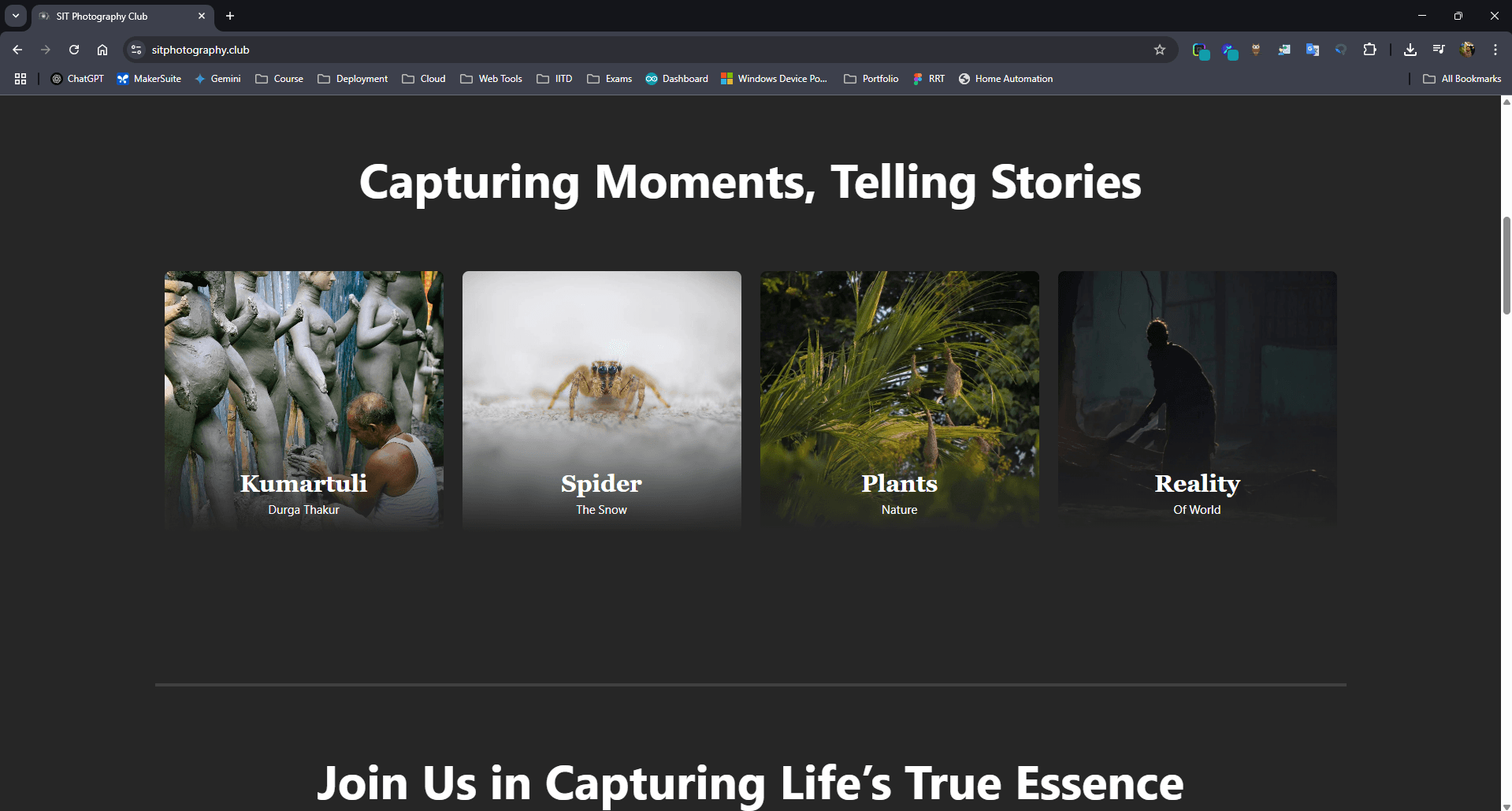Bookmark this page with the star icon
This screenshot has height=811, width=1512.
[x=1159, y=50]
